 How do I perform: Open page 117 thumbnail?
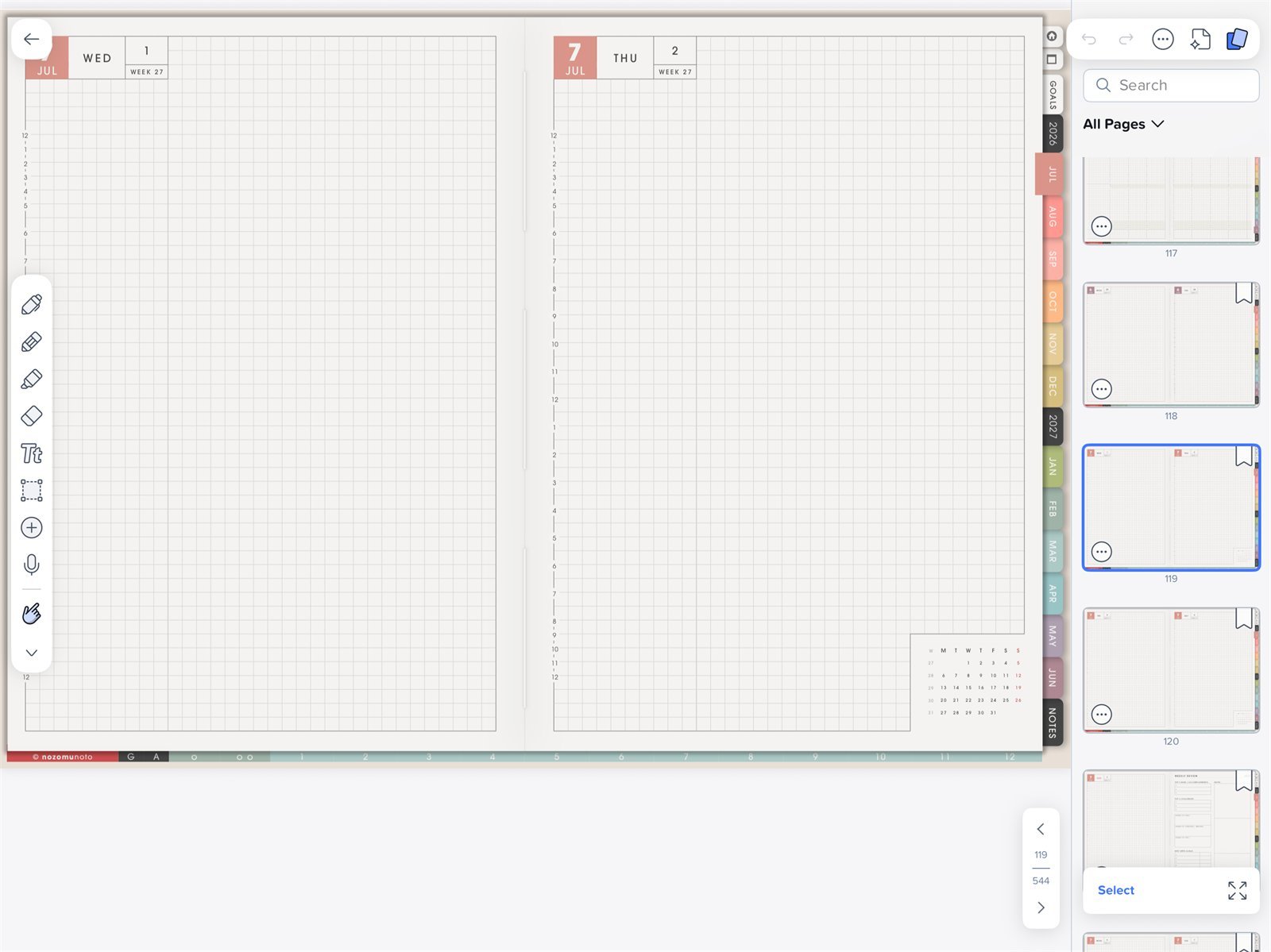[x=1171, y=200]
